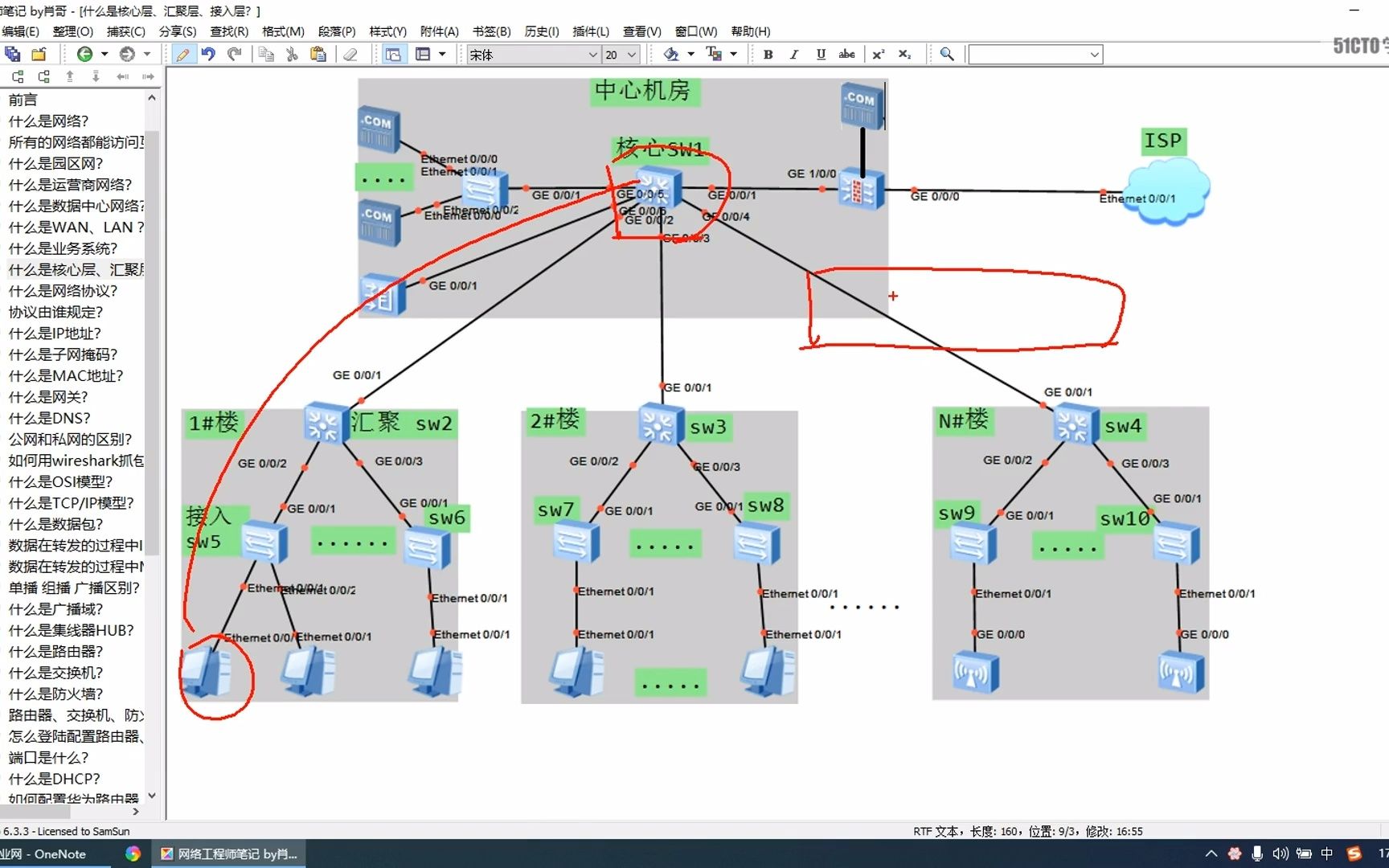Open the Back history dropdown arrow
This screenshot has width=1389, height=868.
(104, 54)
